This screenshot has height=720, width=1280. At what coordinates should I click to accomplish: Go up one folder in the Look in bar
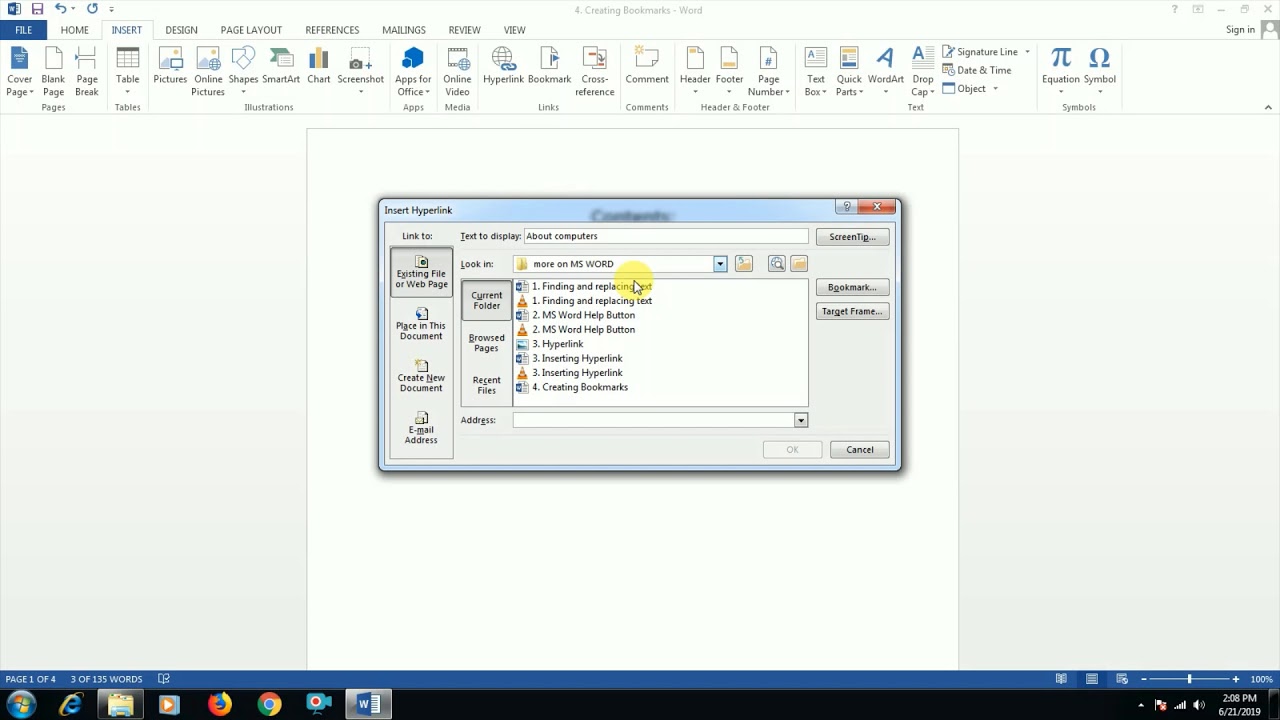[x=743, y=264]
